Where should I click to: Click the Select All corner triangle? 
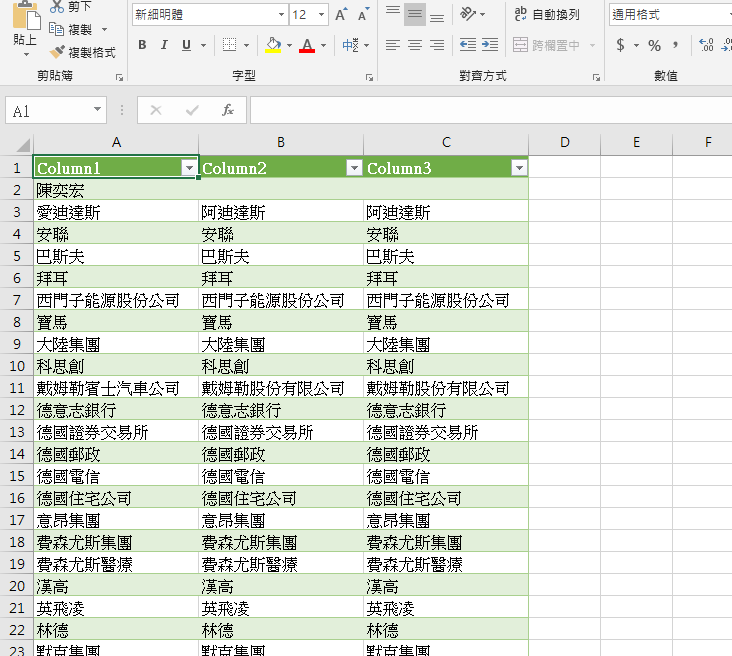[23, 145]
